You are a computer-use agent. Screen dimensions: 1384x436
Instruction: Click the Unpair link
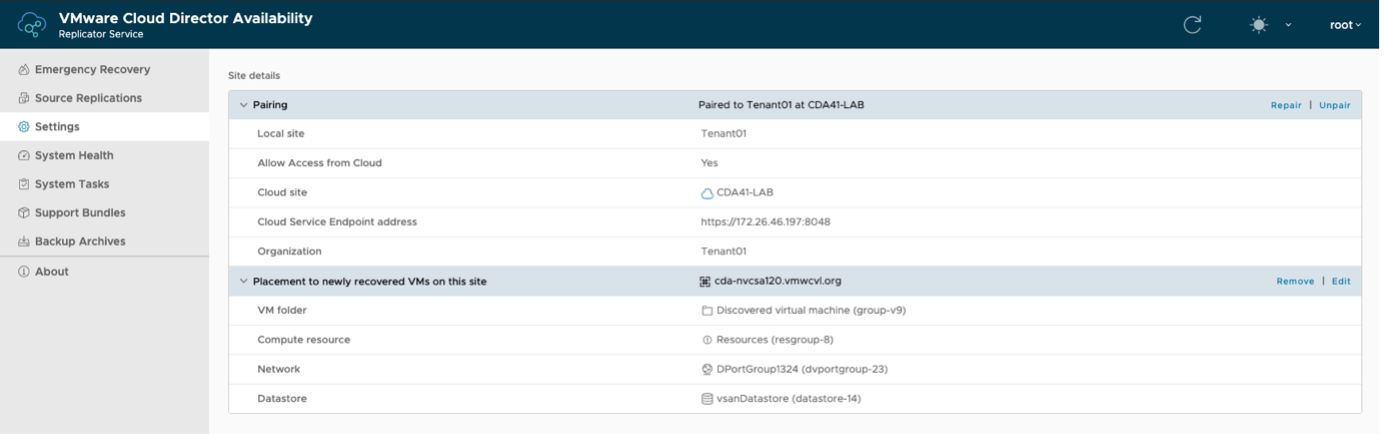tap(1334, 105)
